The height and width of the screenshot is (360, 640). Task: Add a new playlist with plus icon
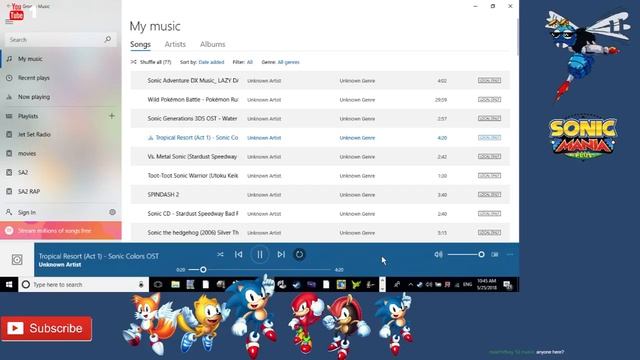(111, 116)
